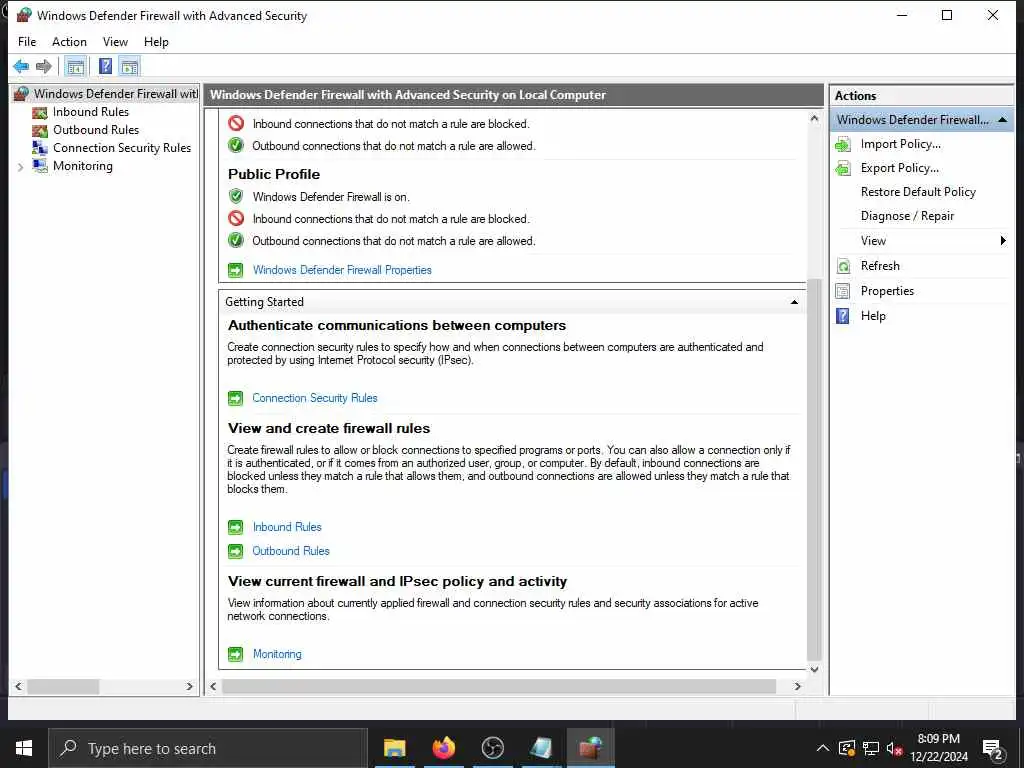
Task: Open Firefox from the taskbar
Action: (x=443, y=748)
